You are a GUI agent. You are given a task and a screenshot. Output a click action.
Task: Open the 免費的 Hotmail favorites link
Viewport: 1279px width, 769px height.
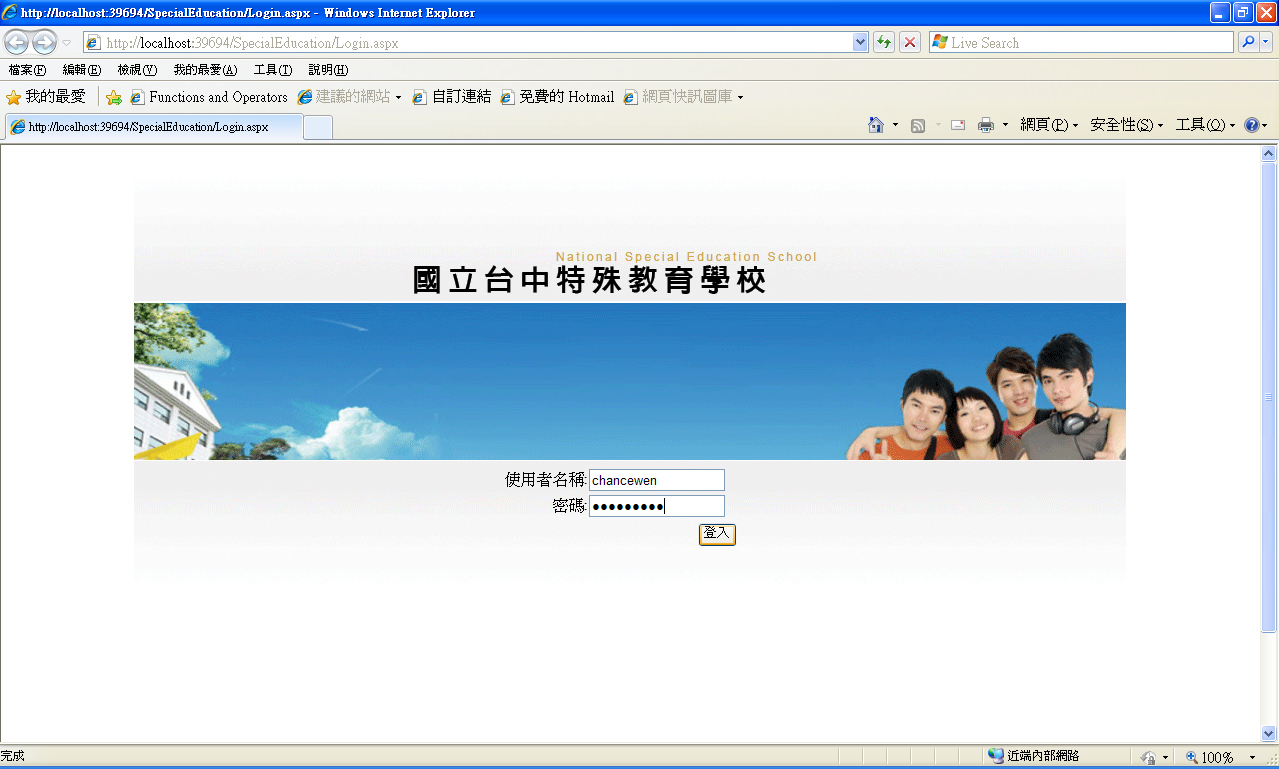pos(558,97)
